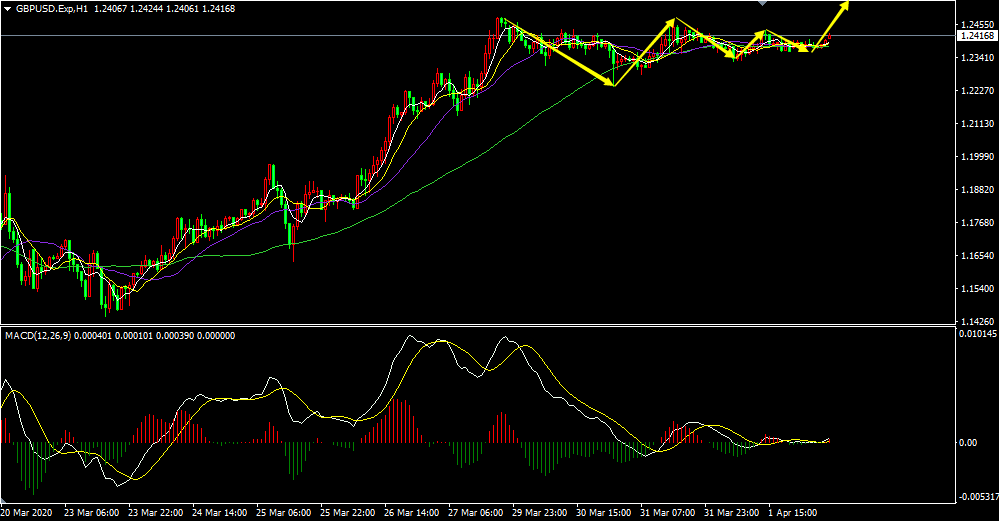Click the gray chart shift marker at top

click(763, 3)
